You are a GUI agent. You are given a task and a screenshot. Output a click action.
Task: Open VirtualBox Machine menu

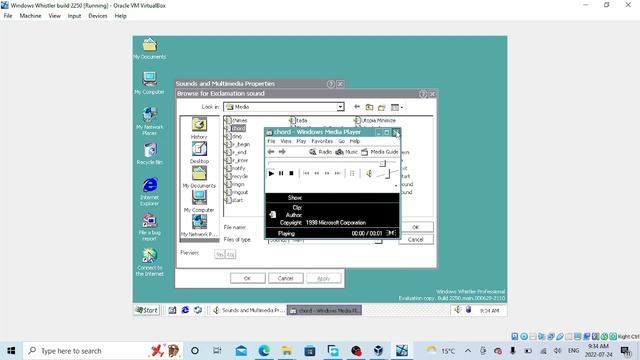(31, 16)
